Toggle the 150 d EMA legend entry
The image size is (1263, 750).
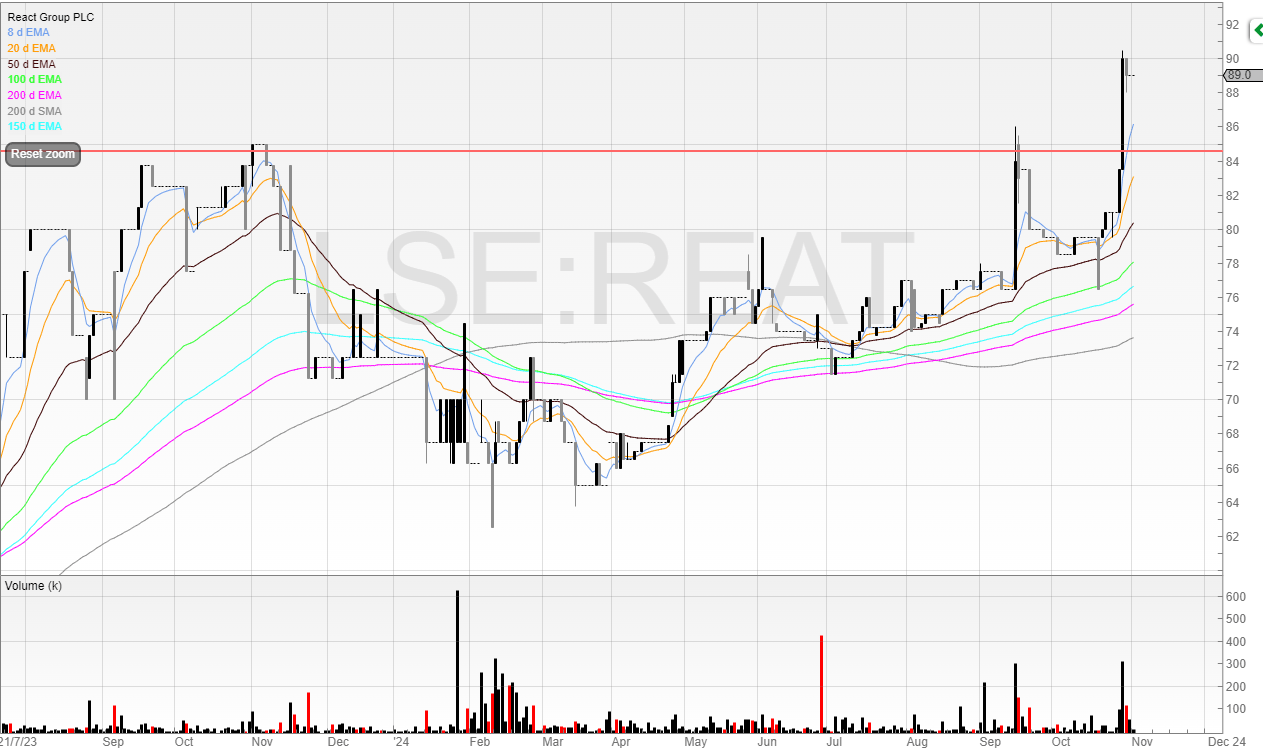tap(34, 126)
